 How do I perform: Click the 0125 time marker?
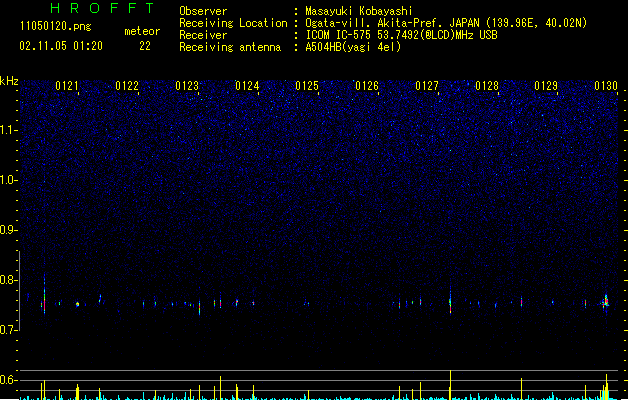(307, 86)
